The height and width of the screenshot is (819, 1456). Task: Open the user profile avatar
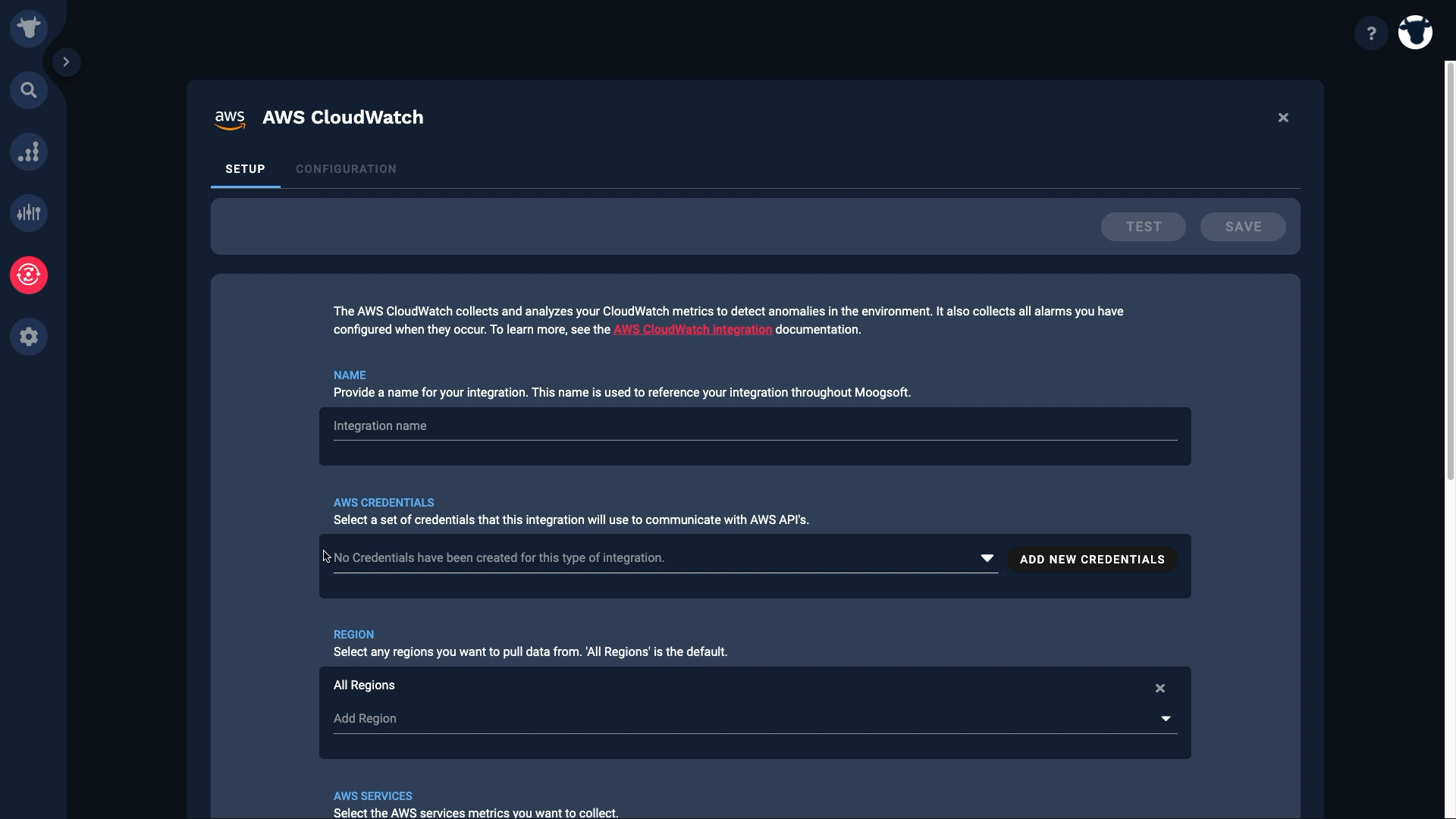[x=1415, y=33]
